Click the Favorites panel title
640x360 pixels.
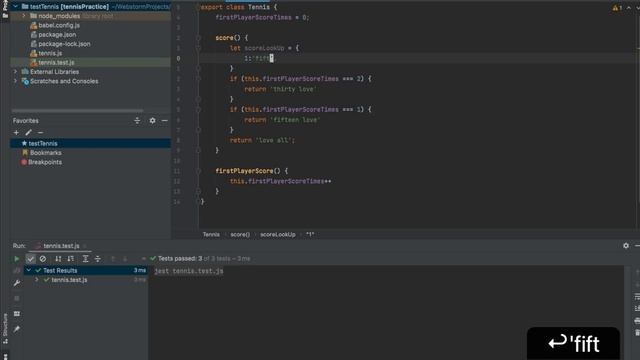[x=26, y=121]
